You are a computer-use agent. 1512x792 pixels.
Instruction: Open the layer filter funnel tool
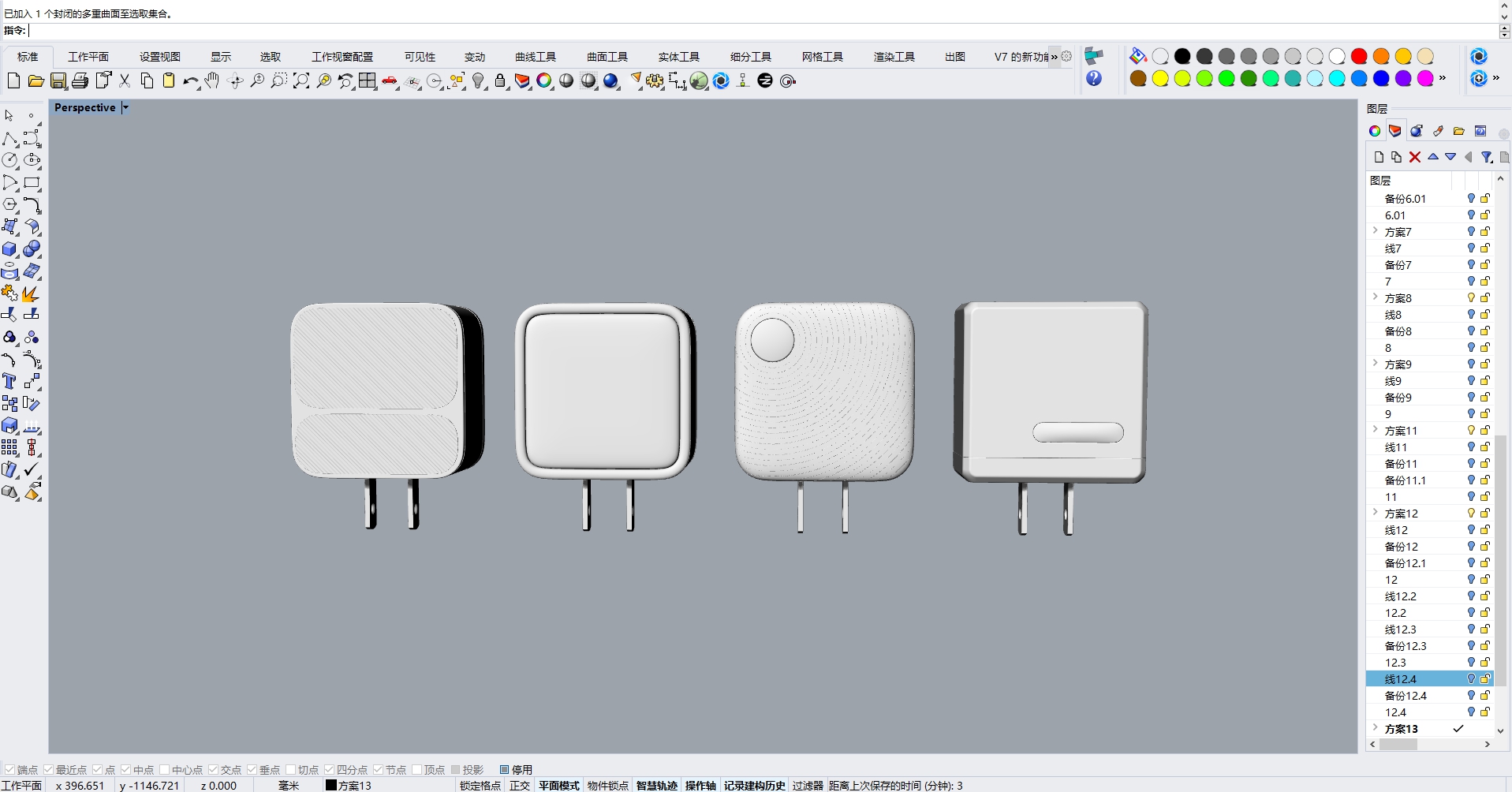1487,157
